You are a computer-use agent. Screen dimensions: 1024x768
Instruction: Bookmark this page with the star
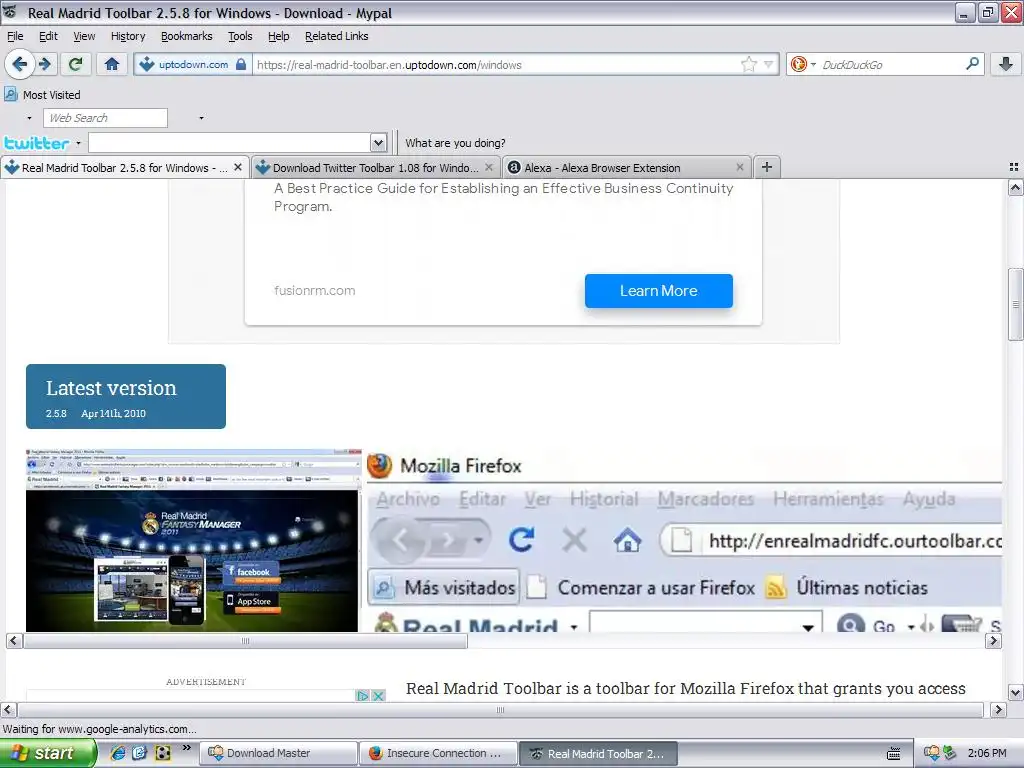[748, 64]
